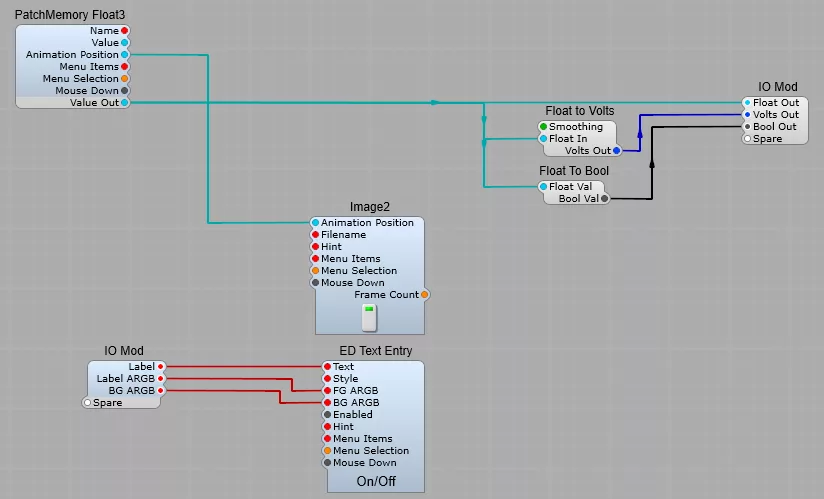
Task: Select the Bool Out pin on the IO Mod
Action: tap(747, 127)
